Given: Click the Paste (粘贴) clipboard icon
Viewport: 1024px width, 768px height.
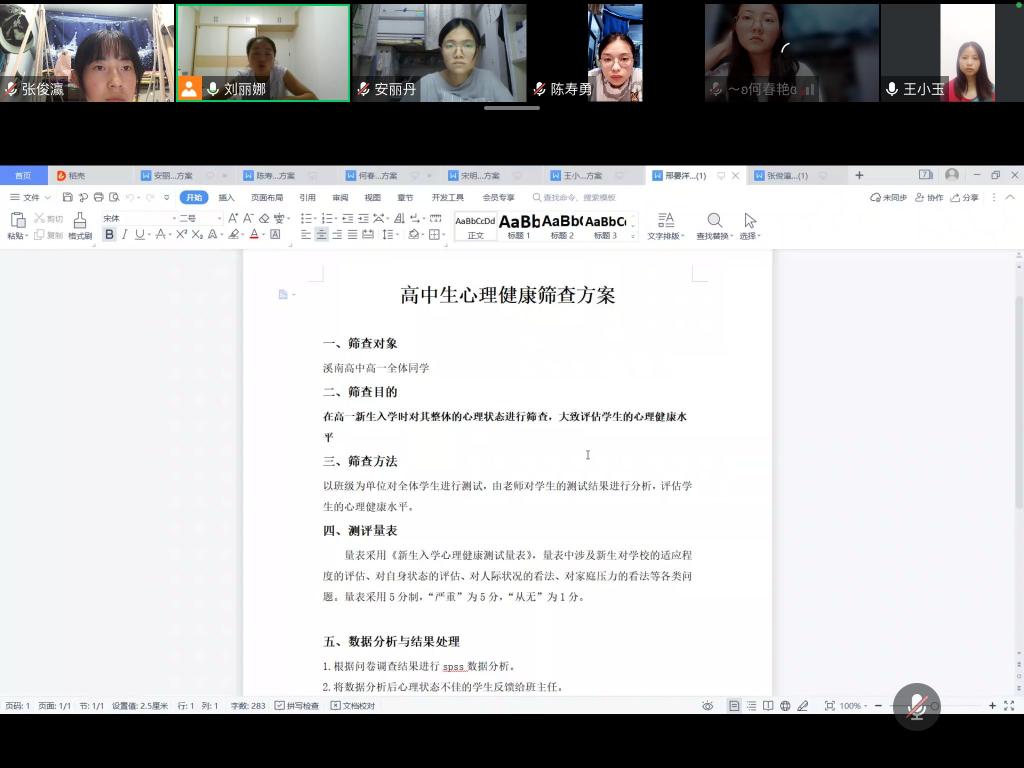Looking at the screenshot, I should 17,220.
